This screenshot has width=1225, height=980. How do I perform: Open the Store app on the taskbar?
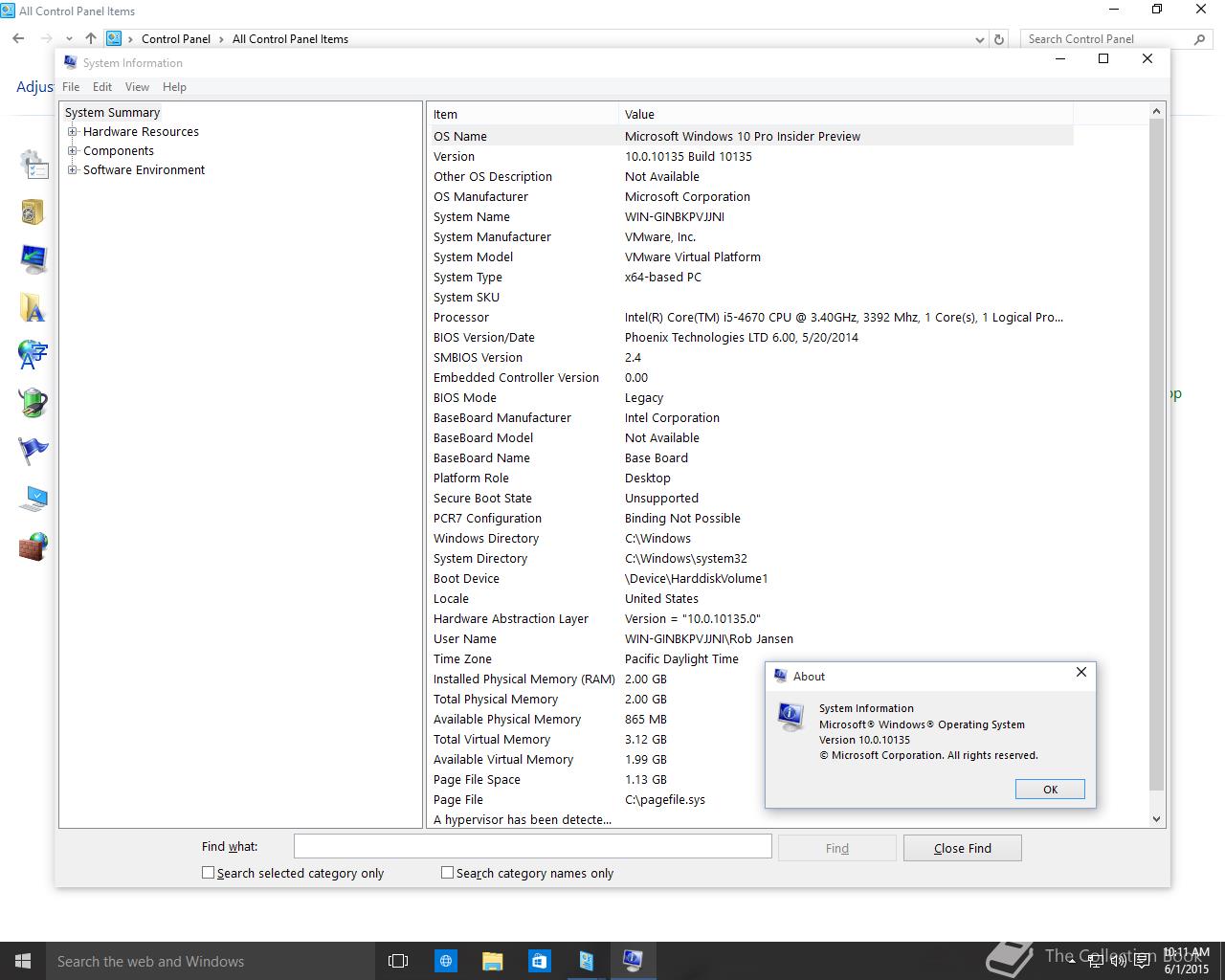539,961
